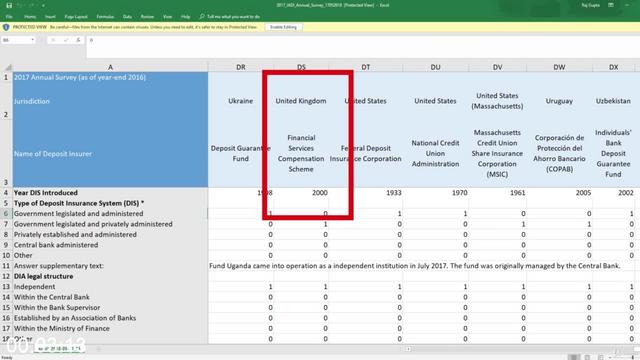The image size is (640, 360).
Task: Click the Raj Gupta account name
Action: [x=590, y=5]
